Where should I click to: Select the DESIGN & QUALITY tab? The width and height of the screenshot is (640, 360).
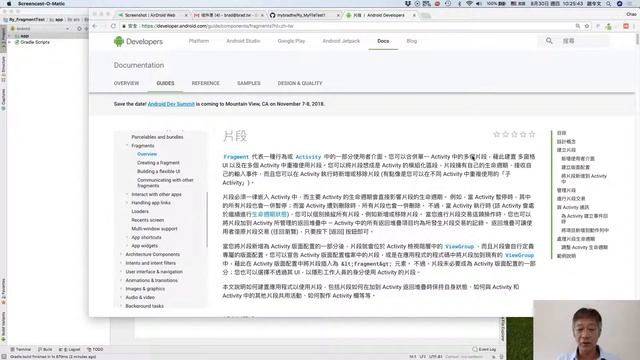tap(300, 83)
